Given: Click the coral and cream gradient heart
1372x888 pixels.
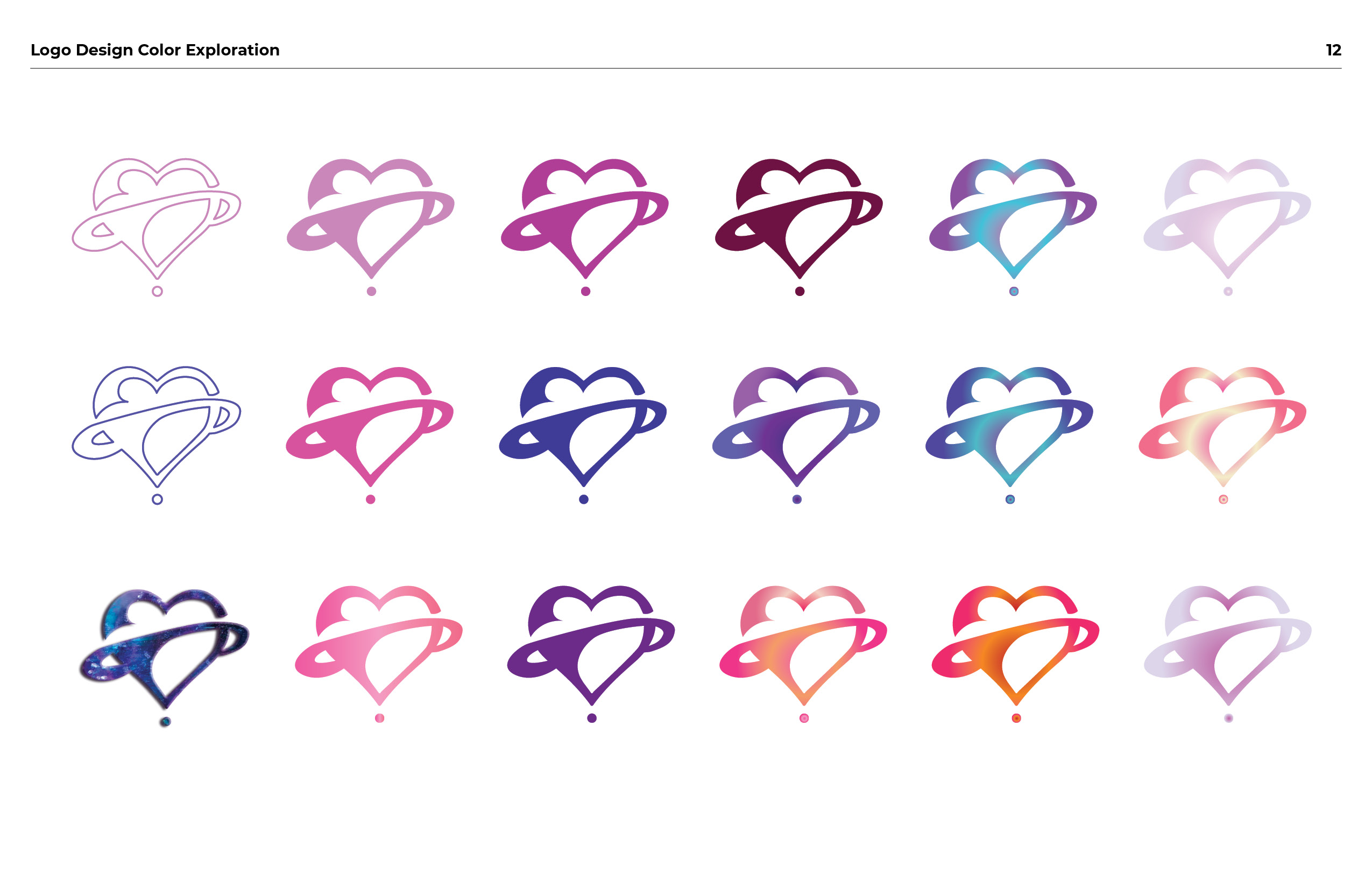Looking at the screenshot, I should click(1222, 427).
